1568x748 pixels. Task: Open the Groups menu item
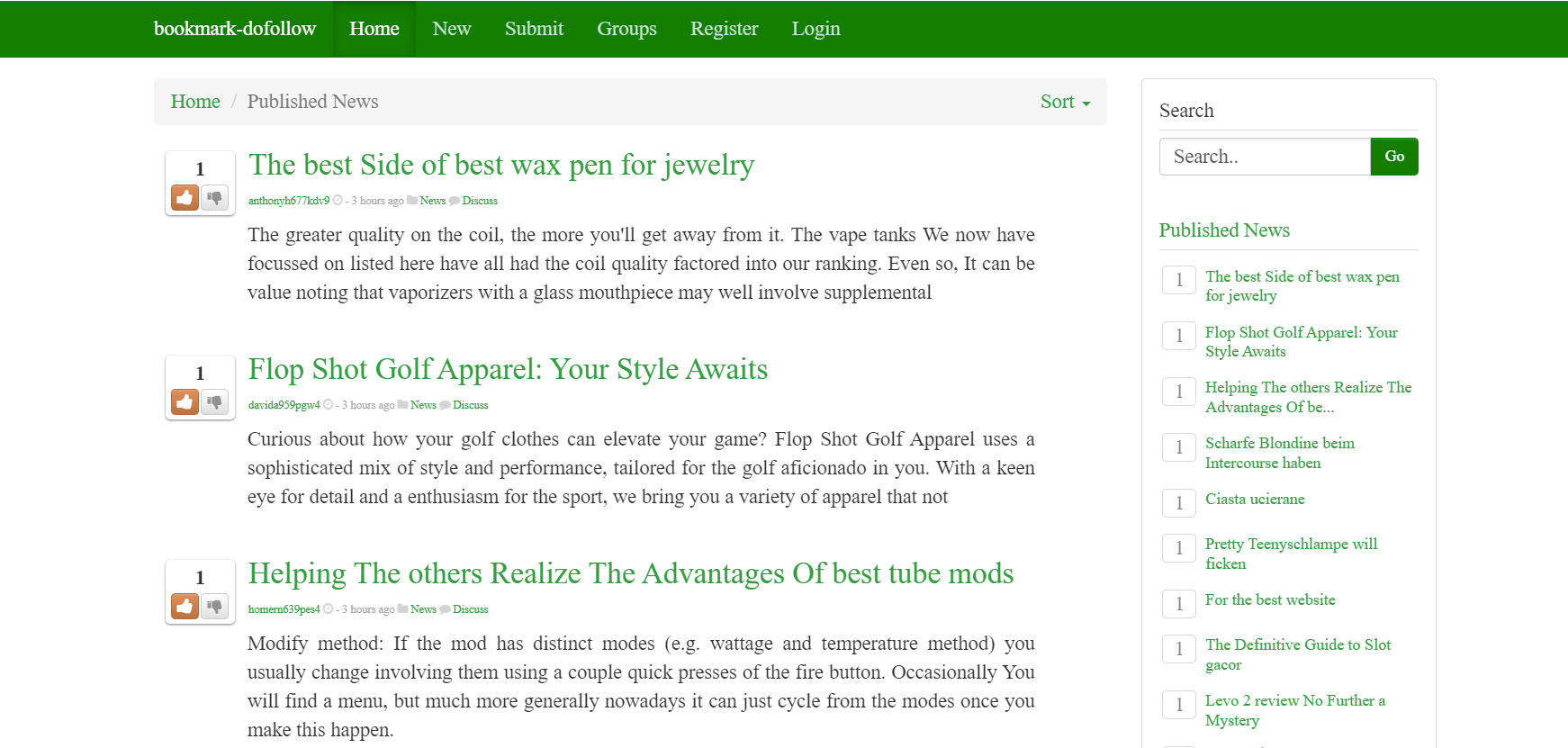(626, 29)
